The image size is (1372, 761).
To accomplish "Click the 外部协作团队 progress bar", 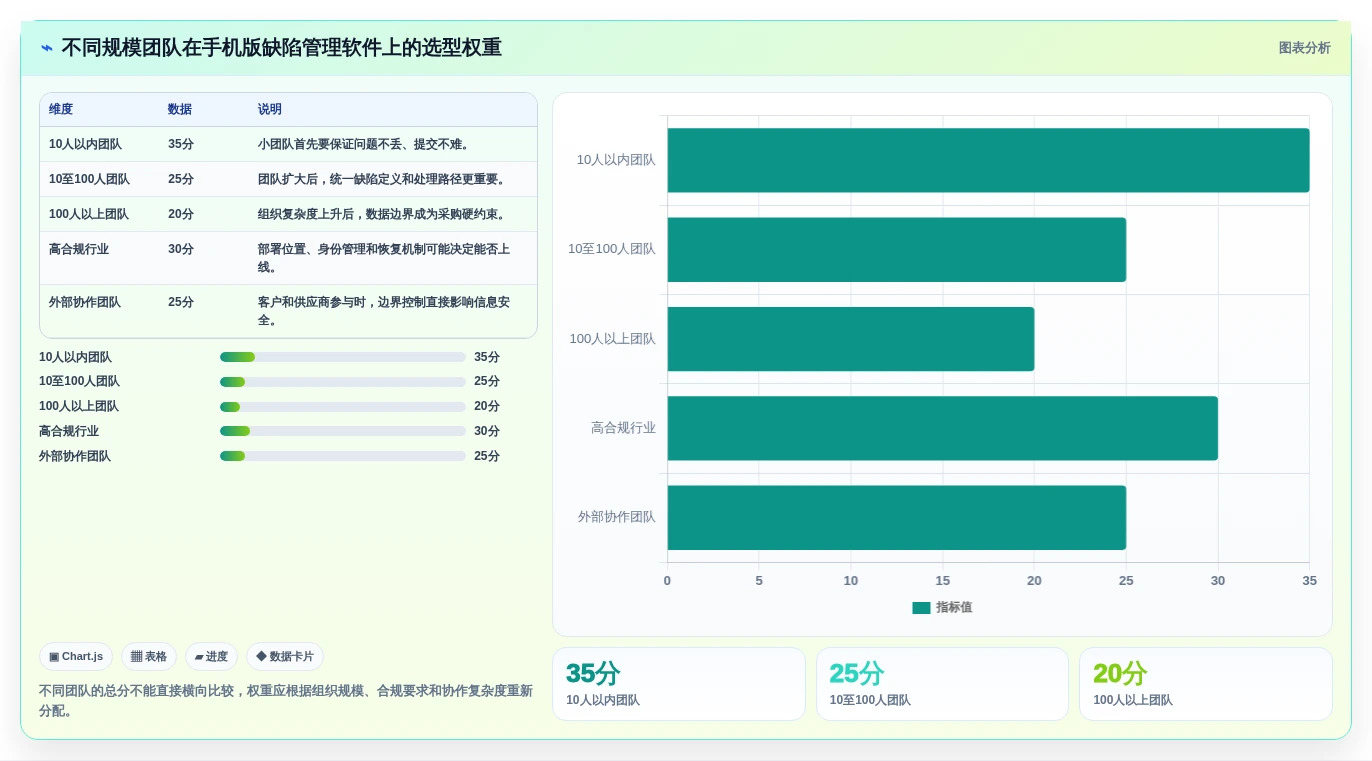I will point(343,456).
